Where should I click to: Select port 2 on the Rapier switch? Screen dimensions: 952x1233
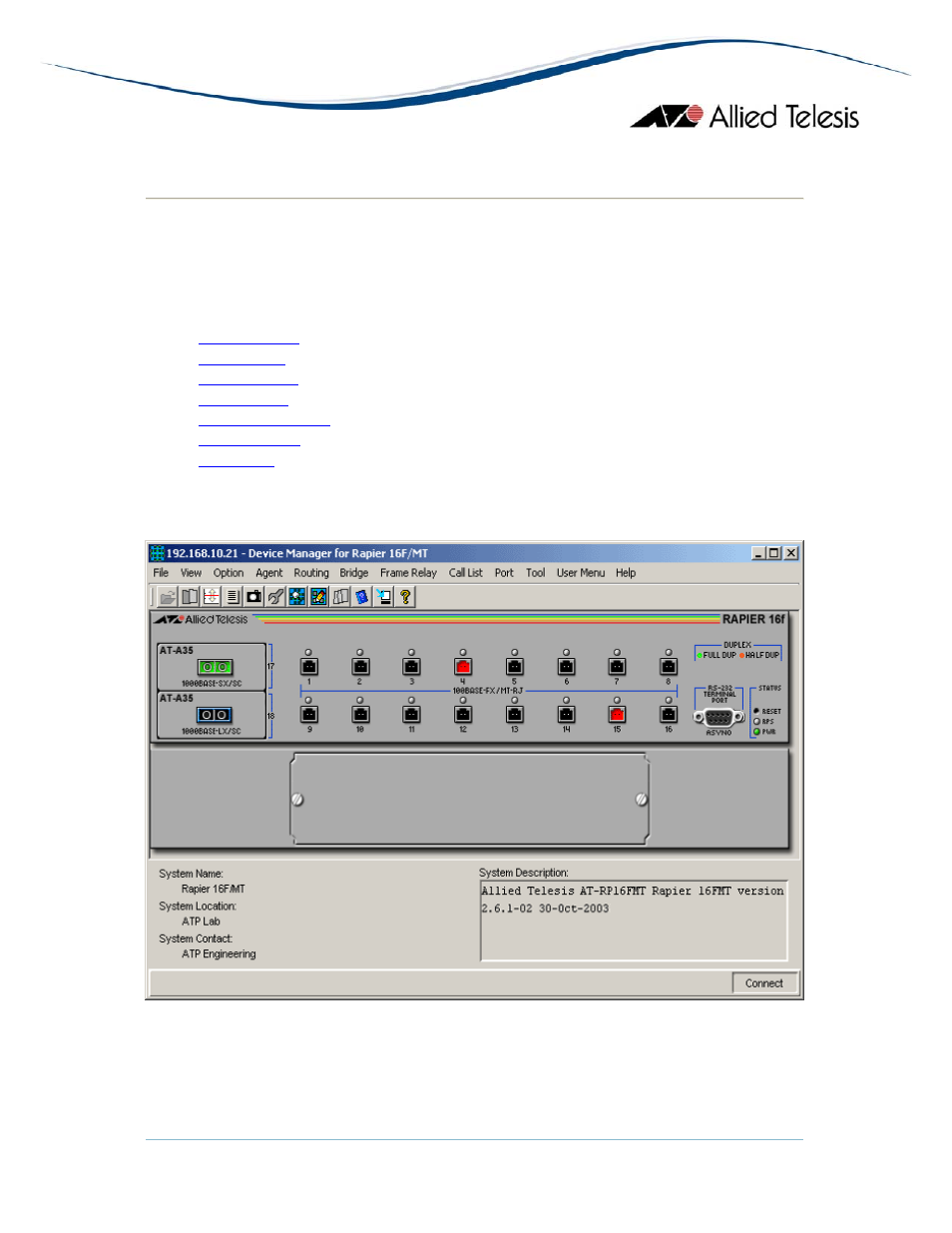pos(360,666)
